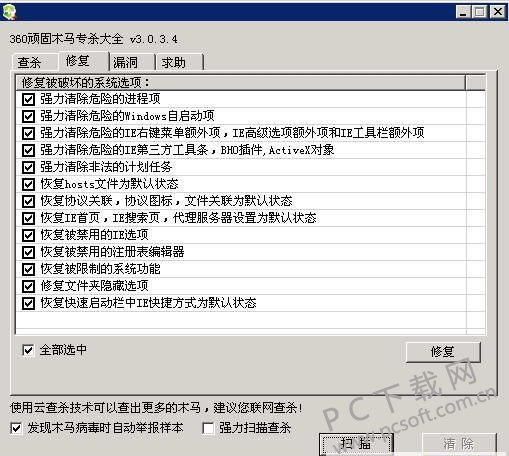
Task: Uncheck 恢复被限制的系统功能 checkbox
Action: coord(28,269)
